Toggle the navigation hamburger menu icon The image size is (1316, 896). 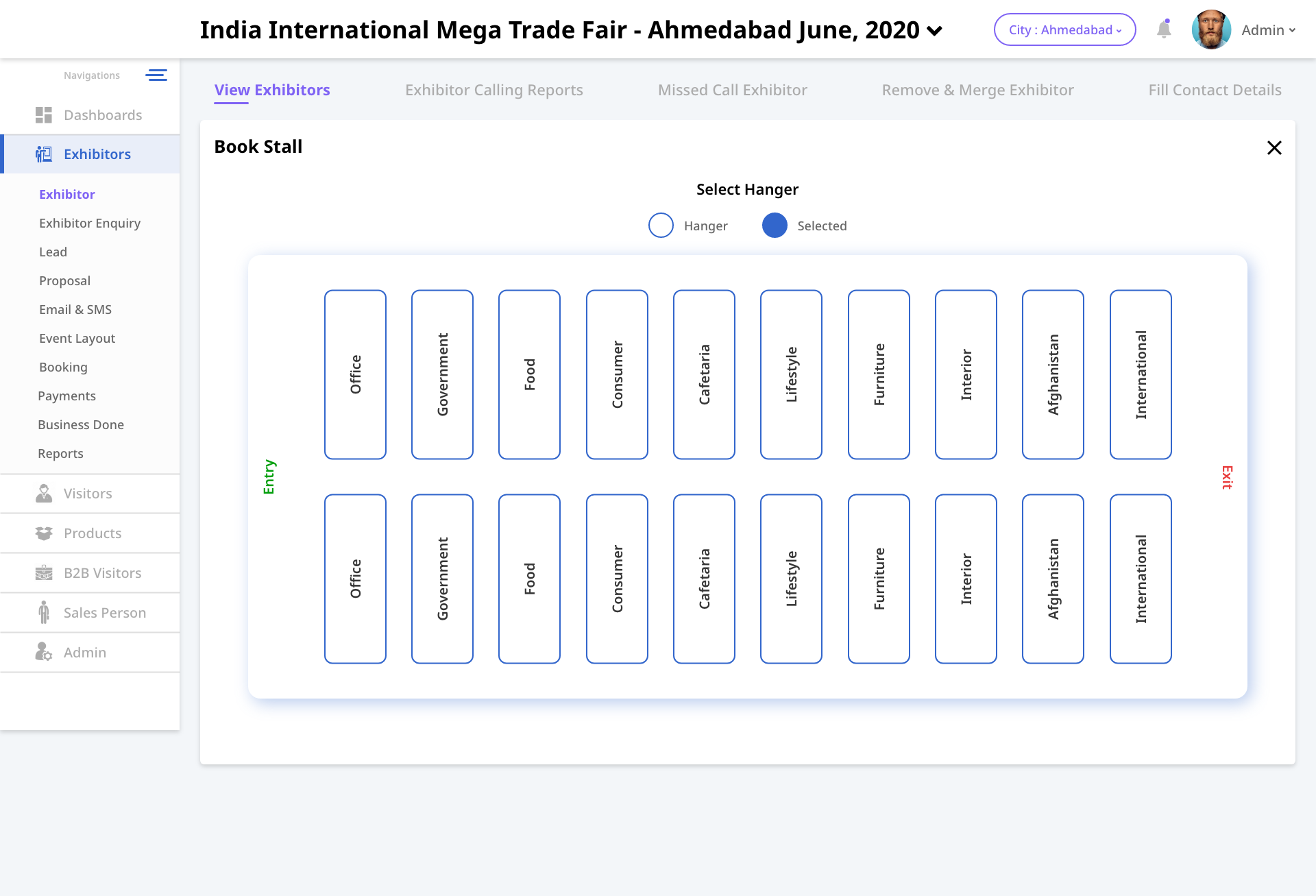pyautogui.click(x=156, y=75)
